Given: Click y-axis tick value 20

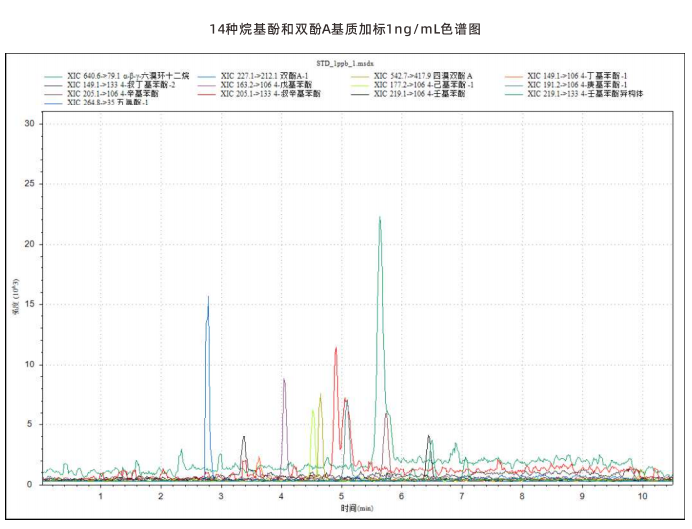Looking at the screenshot, I should 29,244.
